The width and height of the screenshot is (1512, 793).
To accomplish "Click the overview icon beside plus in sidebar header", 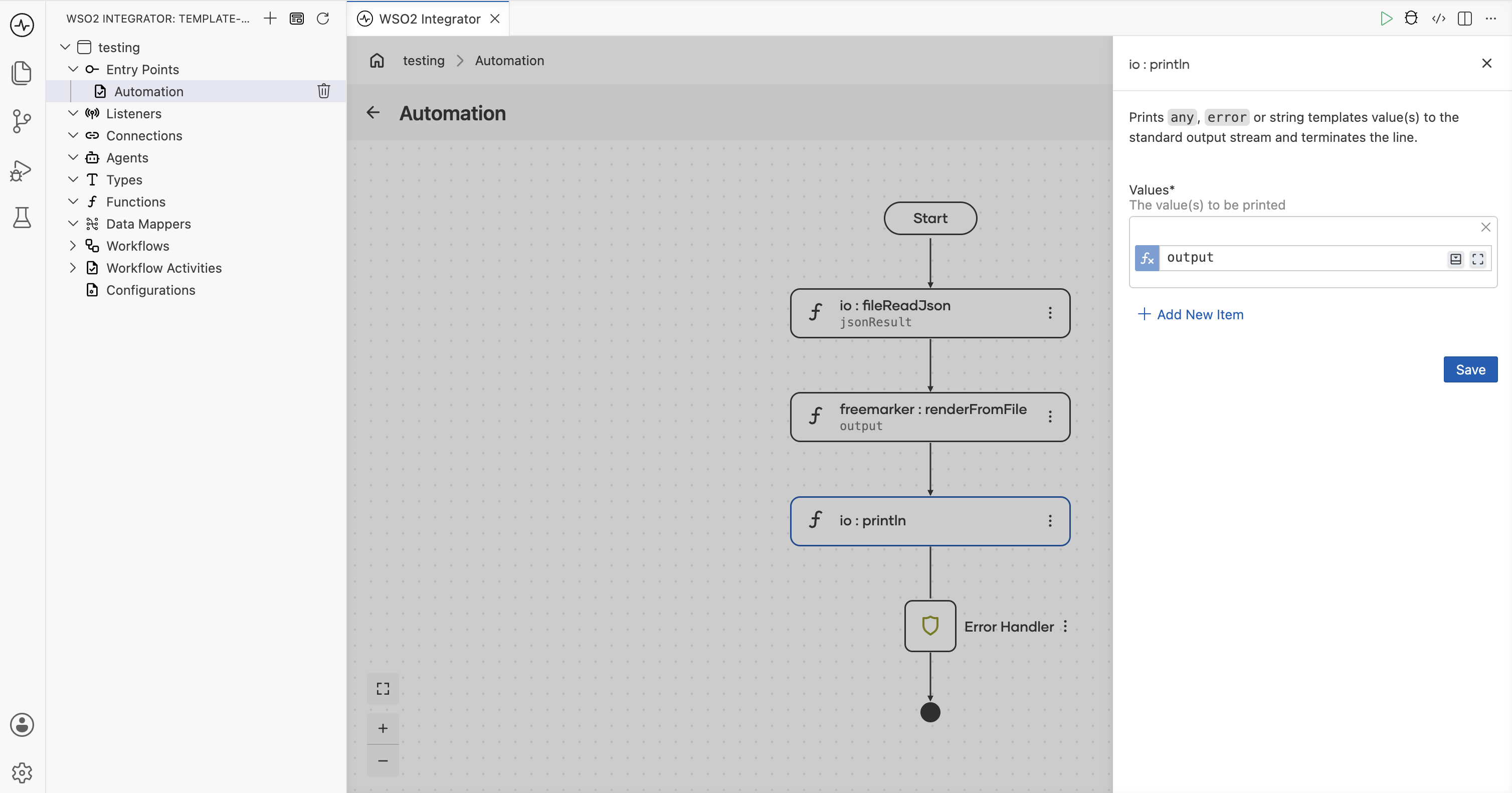I will 296,19.
